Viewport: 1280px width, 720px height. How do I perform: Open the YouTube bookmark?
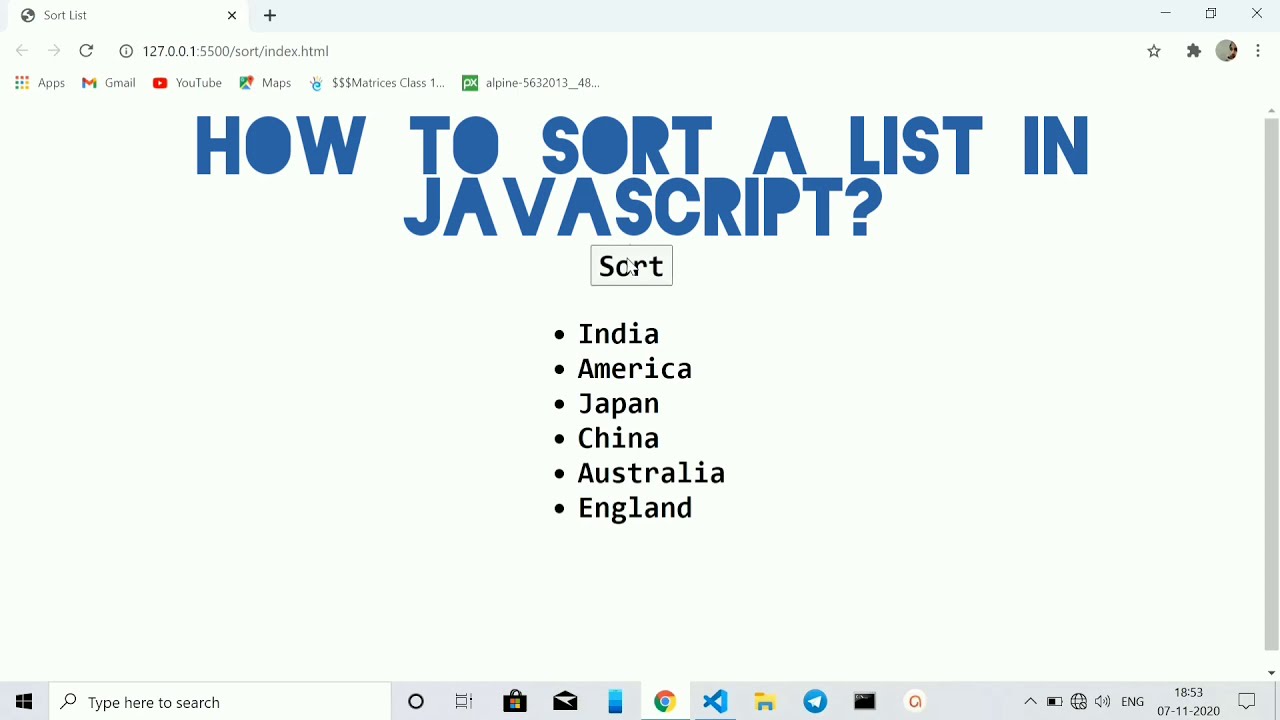(187, 83)
